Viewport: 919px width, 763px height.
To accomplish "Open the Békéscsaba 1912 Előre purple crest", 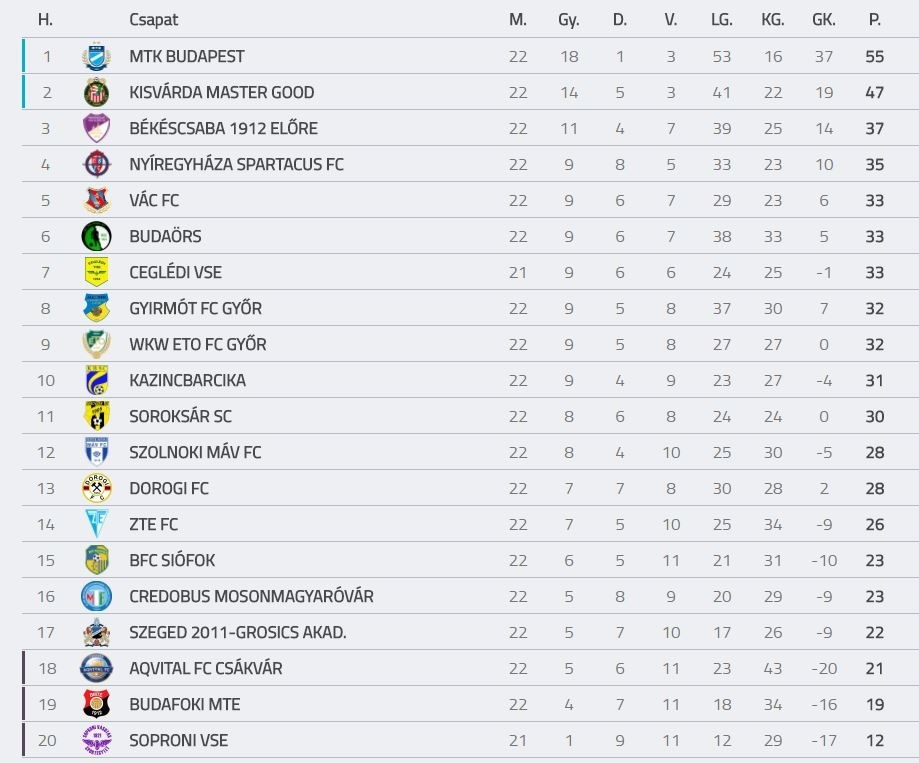I will (x=96, y=128).
